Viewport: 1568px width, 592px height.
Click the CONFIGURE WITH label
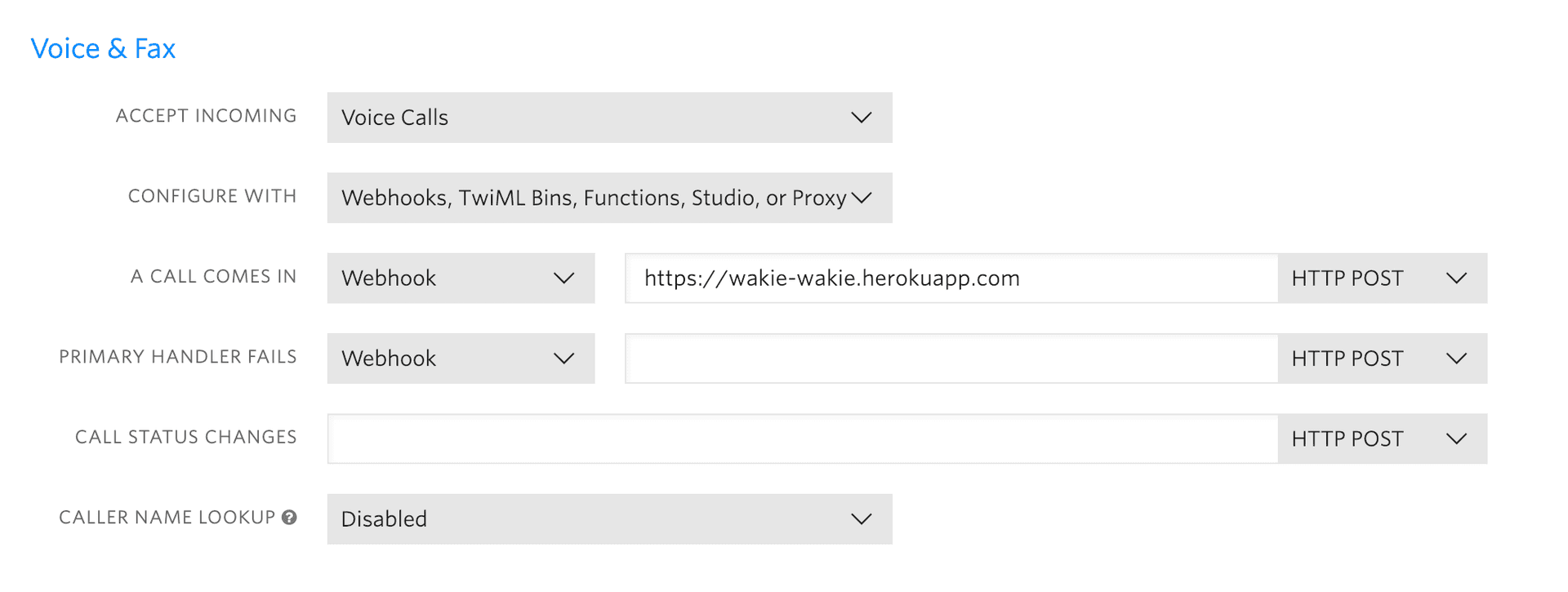(x=212, y=196)
